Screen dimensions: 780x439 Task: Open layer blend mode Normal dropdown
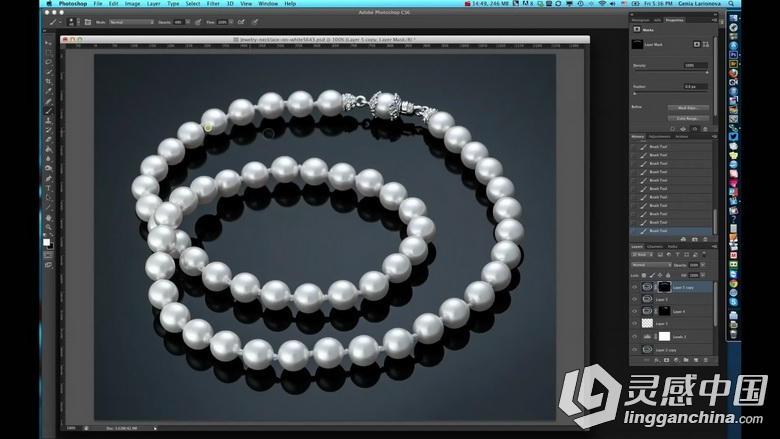[651, 265]
